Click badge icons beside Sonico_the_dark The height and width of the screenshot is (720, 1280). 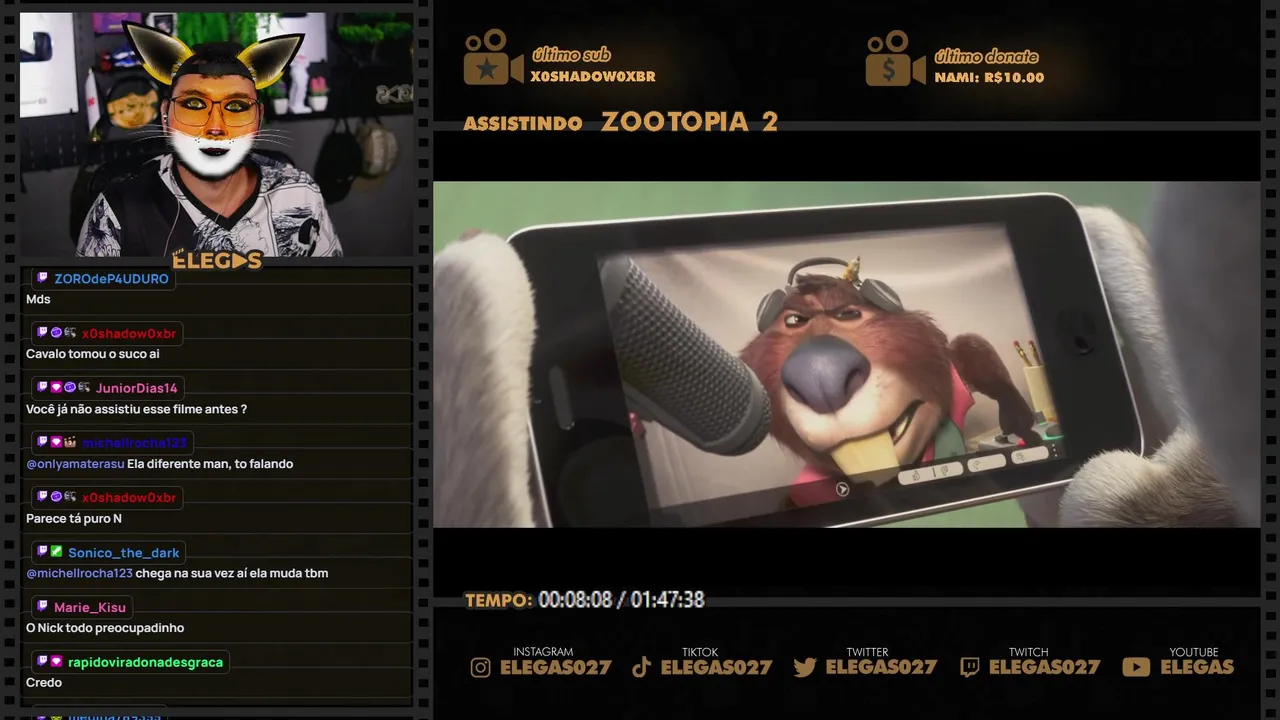[49, 552]
